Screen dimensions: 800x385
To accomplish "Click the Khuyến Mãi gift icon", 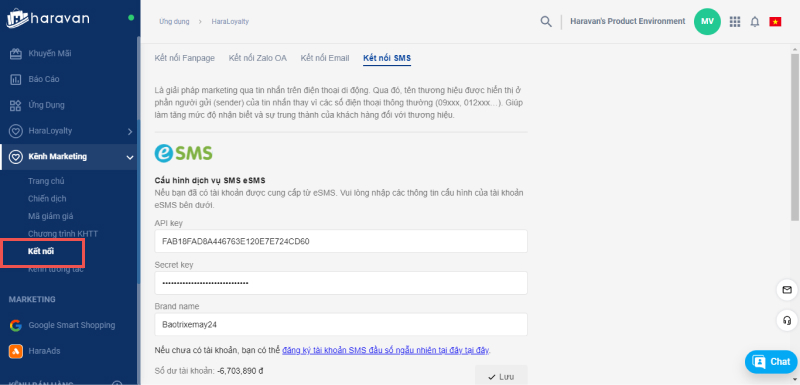I will [16, 54].
